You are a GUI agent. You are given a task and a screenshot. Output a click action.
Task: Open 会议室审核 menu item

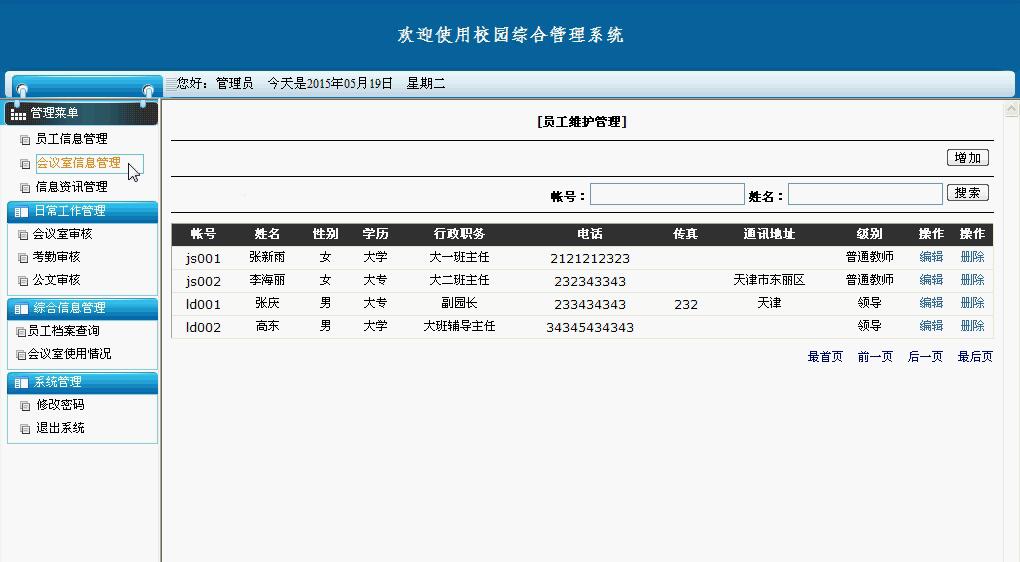(62, 234)
